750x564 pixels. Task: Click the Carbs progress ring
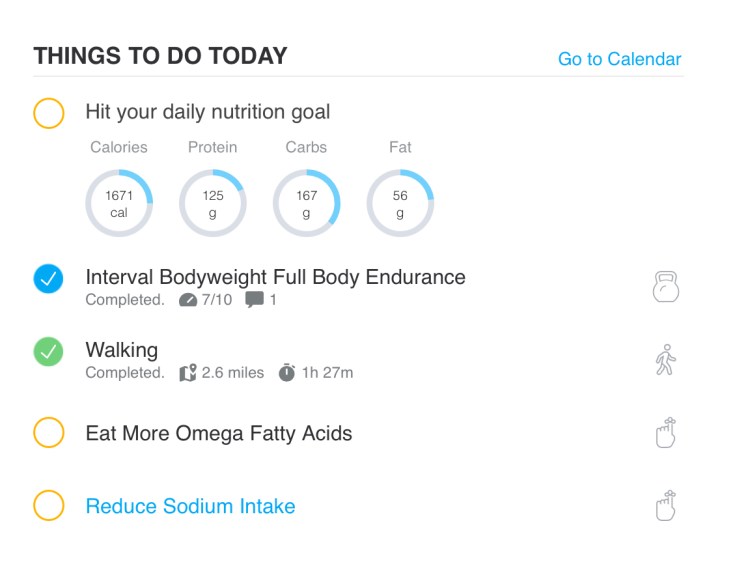306,203
